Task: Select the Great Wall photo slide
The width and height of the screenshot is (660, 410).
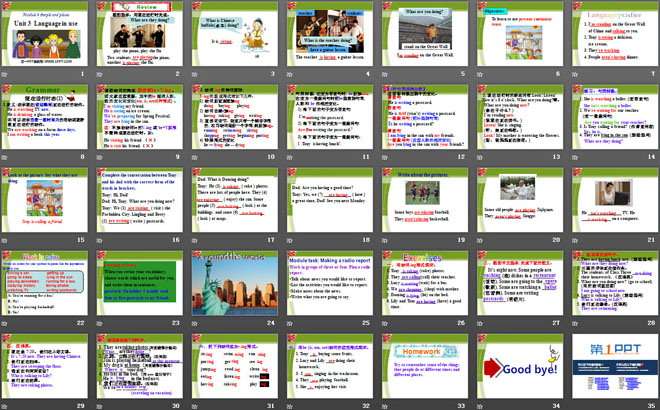Action: (425, 34)
